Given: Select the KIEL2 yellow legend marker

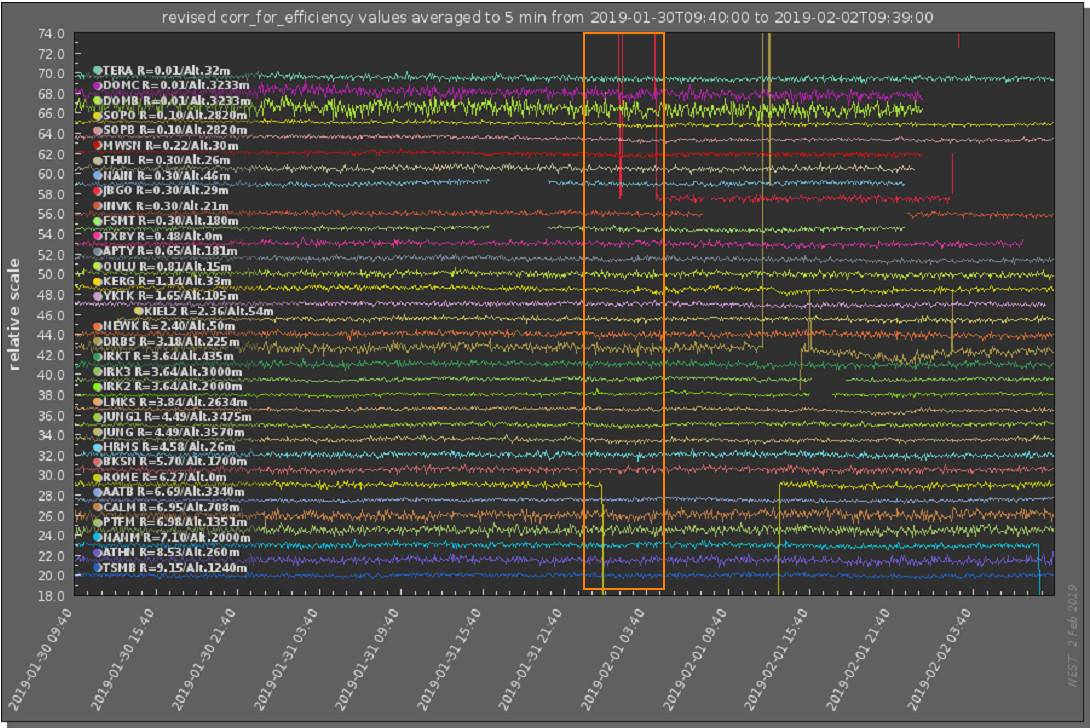Looking at the screenshot, I should click(x=139, y=311).
